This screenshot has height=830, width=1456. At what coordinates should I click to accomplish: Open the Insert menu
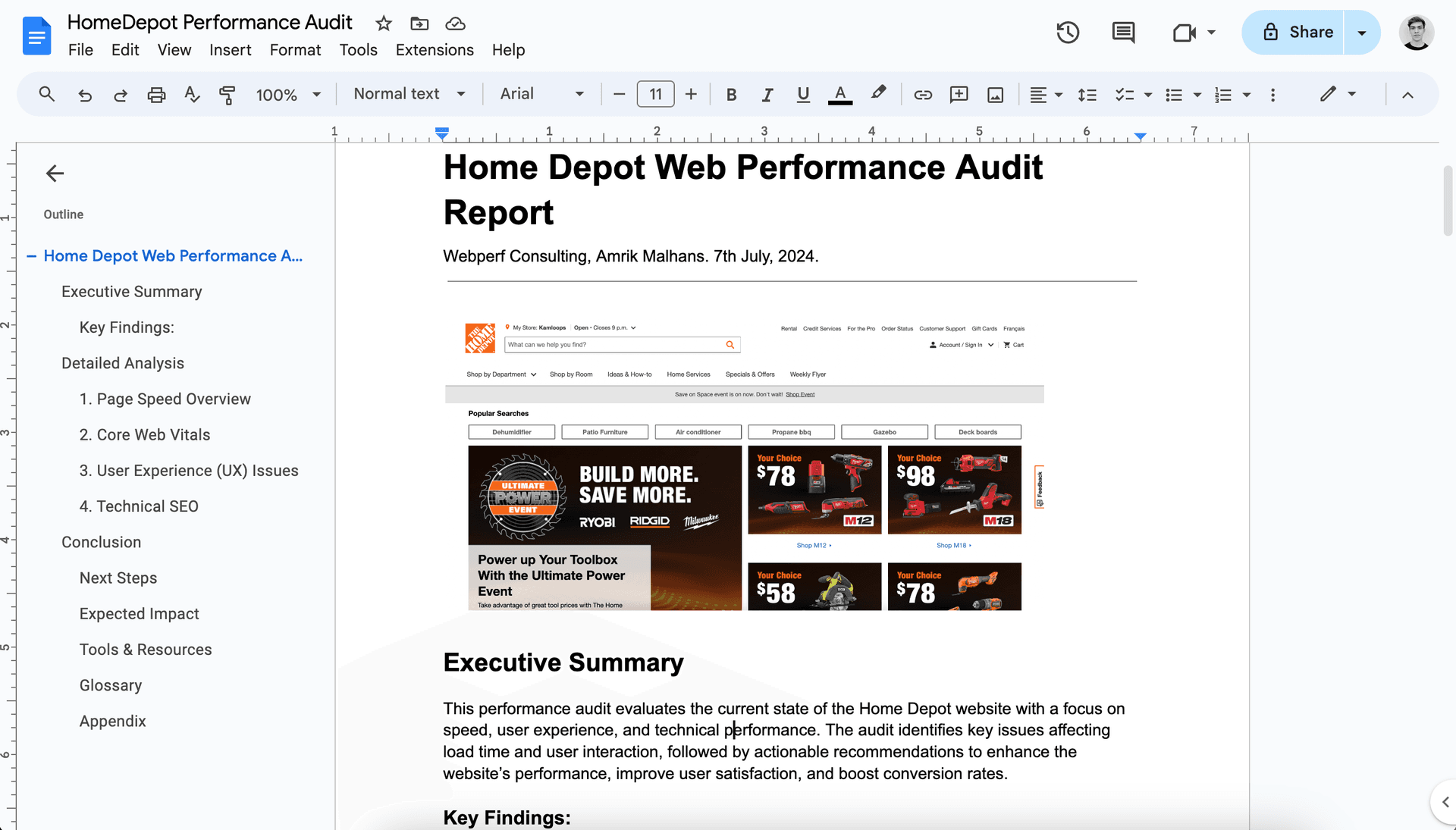coord(230,50)
